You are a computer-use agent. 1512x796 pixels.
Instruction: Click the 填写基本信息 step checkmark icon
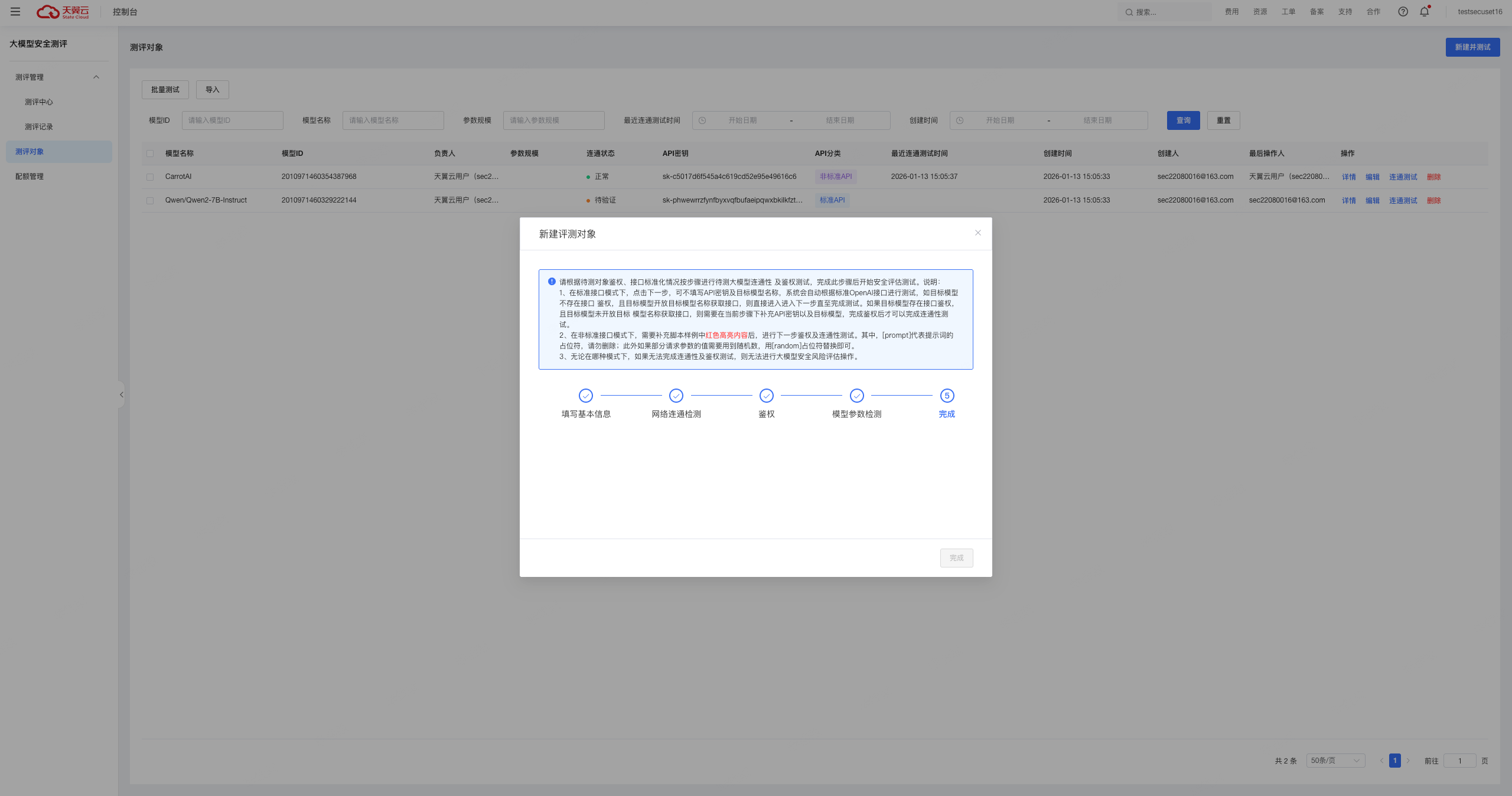point(586,396)
